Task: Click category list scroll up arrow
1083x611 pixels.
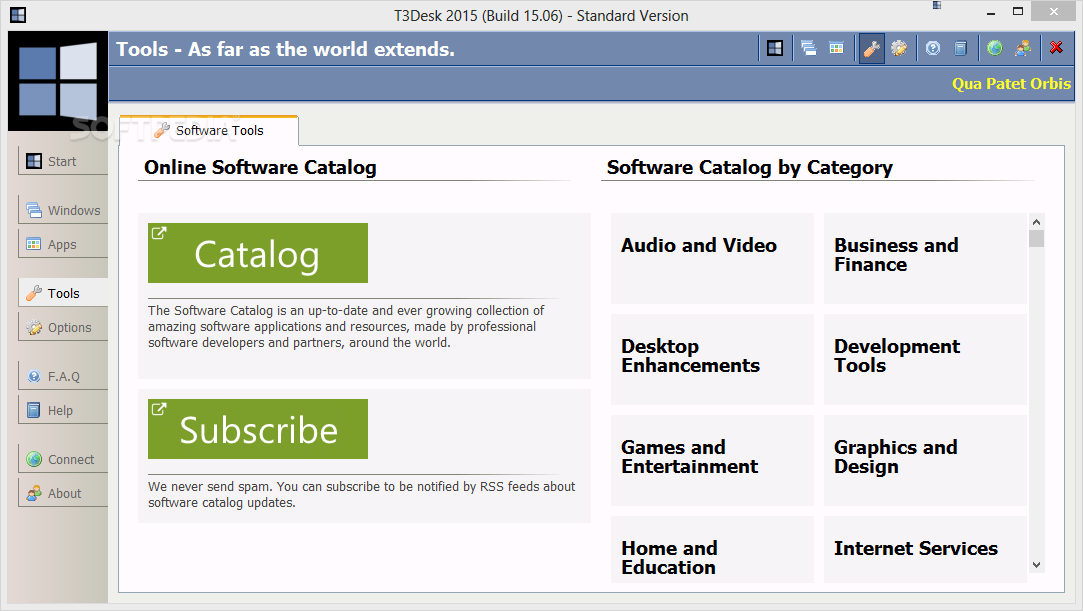Action: pyautogui.click(x=1036, y=222)
